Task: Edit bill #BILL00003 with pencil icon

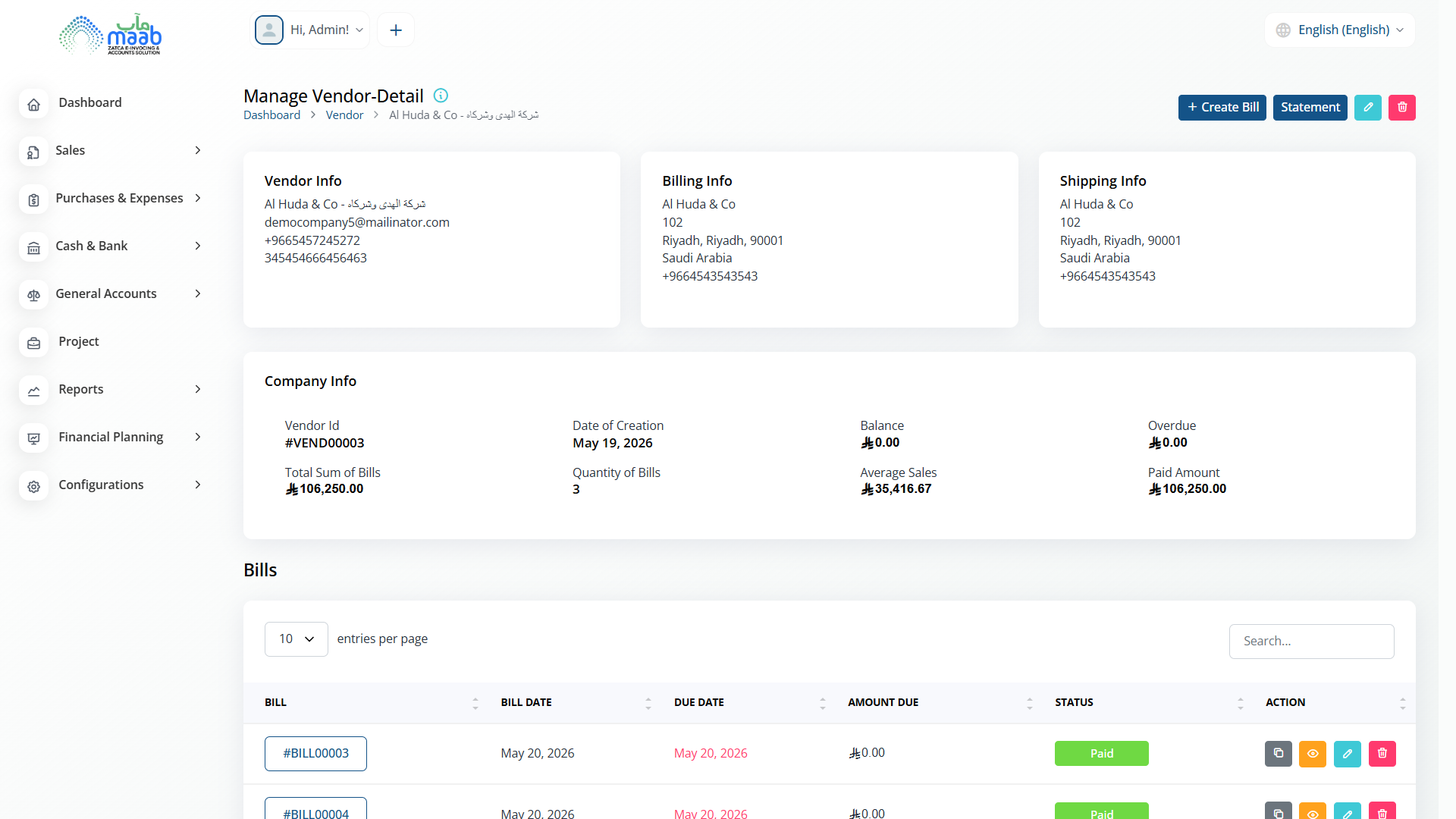Action: pyautogui.click(x=1347, y=754)
